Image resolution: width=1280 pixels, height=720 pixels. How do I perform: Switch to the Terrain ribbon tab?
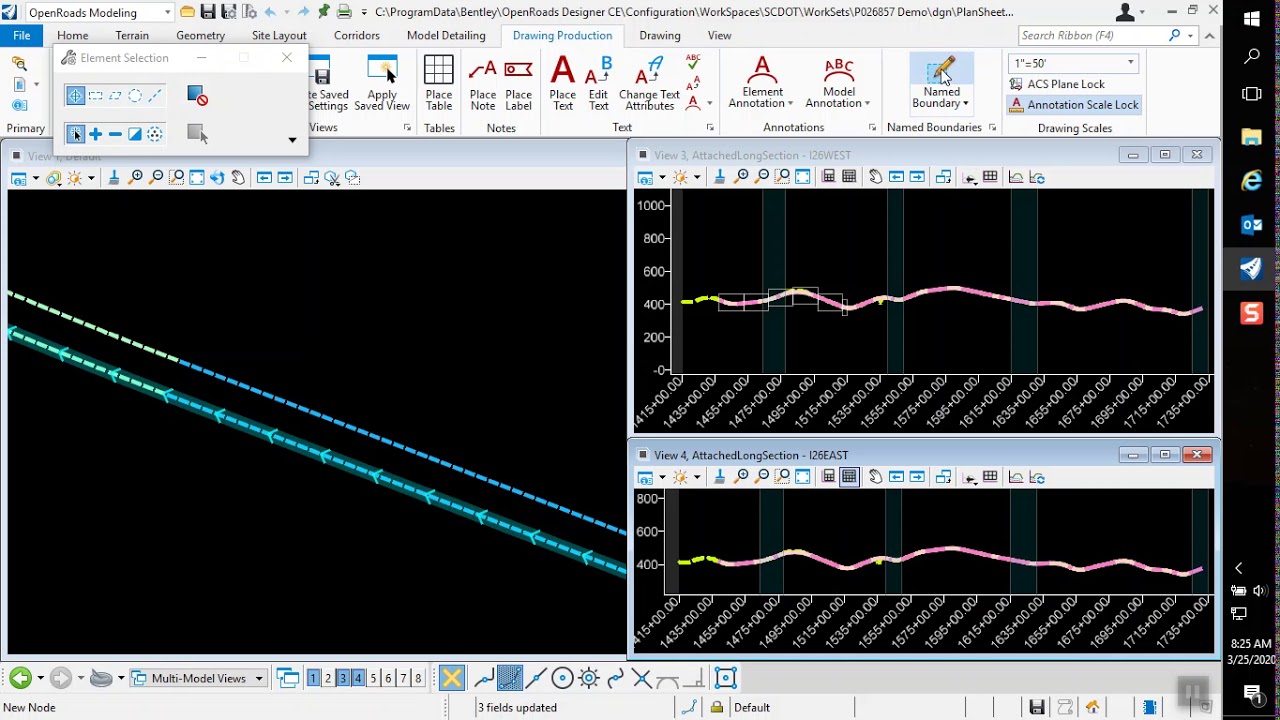pyautogui.click(x=132, y=35)
